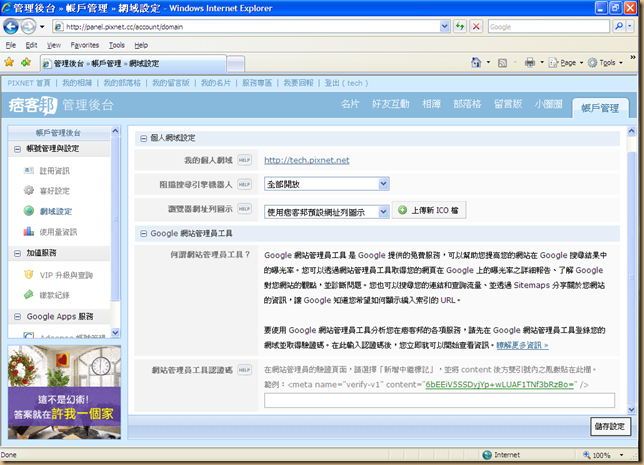Click PIXNET 首頁 link in top navigation

[x=29, y=83]
